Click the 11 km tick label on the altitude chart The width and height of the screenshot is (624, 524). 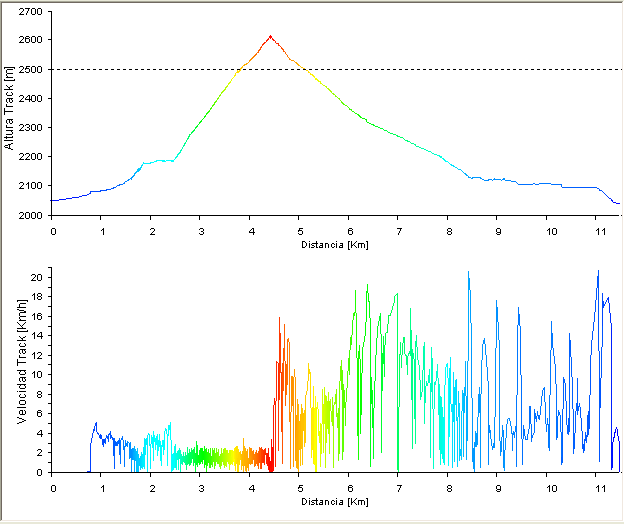coord(601,232)
